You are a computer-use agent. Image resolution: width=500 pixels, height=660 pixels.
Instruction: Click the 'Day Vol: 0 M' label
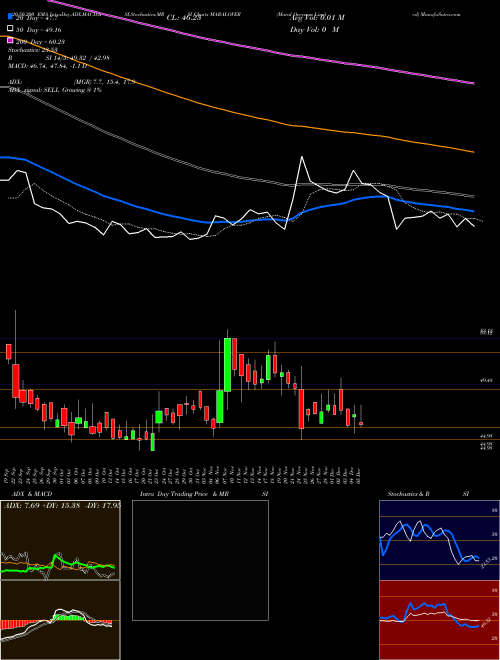314,30
